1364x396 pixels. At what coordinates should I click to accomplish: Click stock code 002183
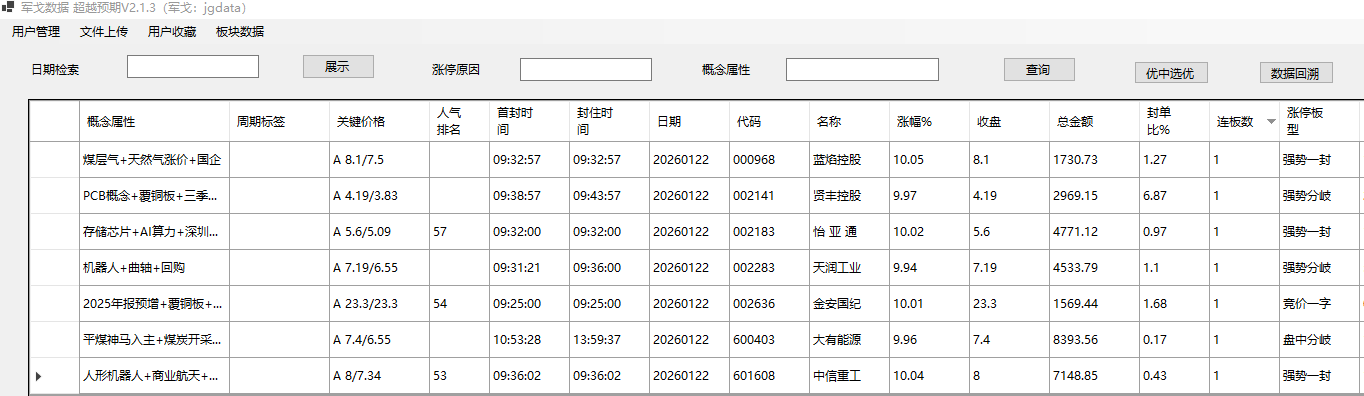click(x=754, y=232)
